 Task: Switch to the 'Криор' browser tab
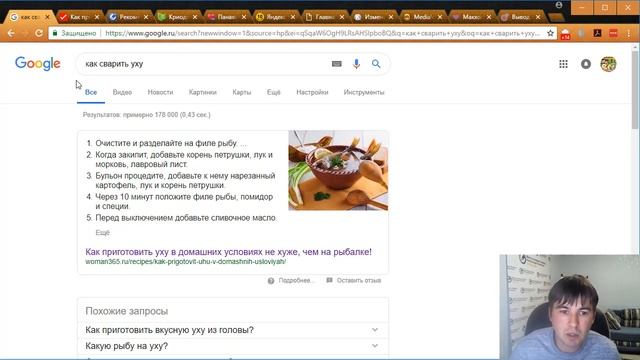(177, 17)
